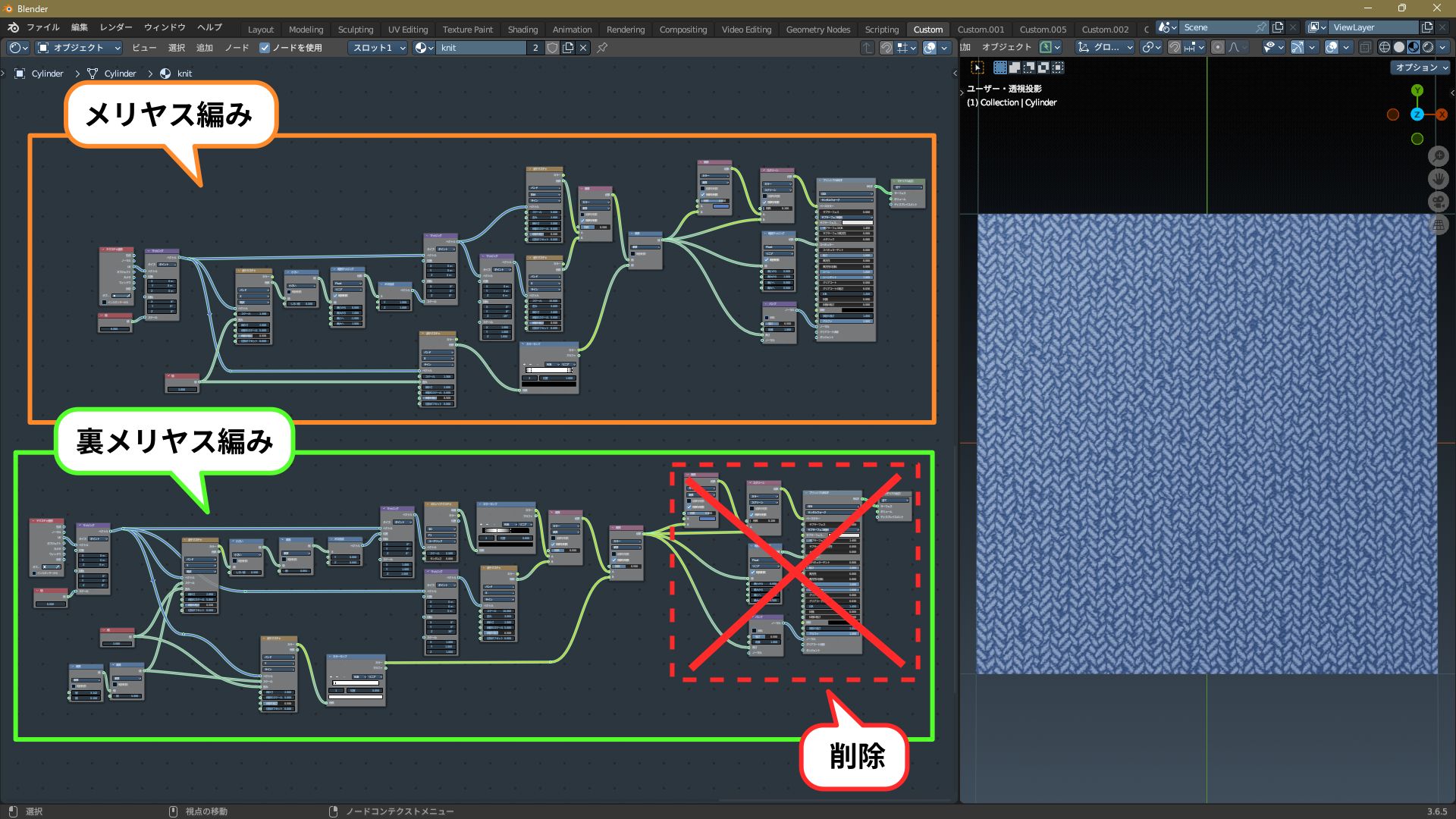Click the viewport zoom magnifier icon
The image size is (1456, 819).
(1438, 156)
